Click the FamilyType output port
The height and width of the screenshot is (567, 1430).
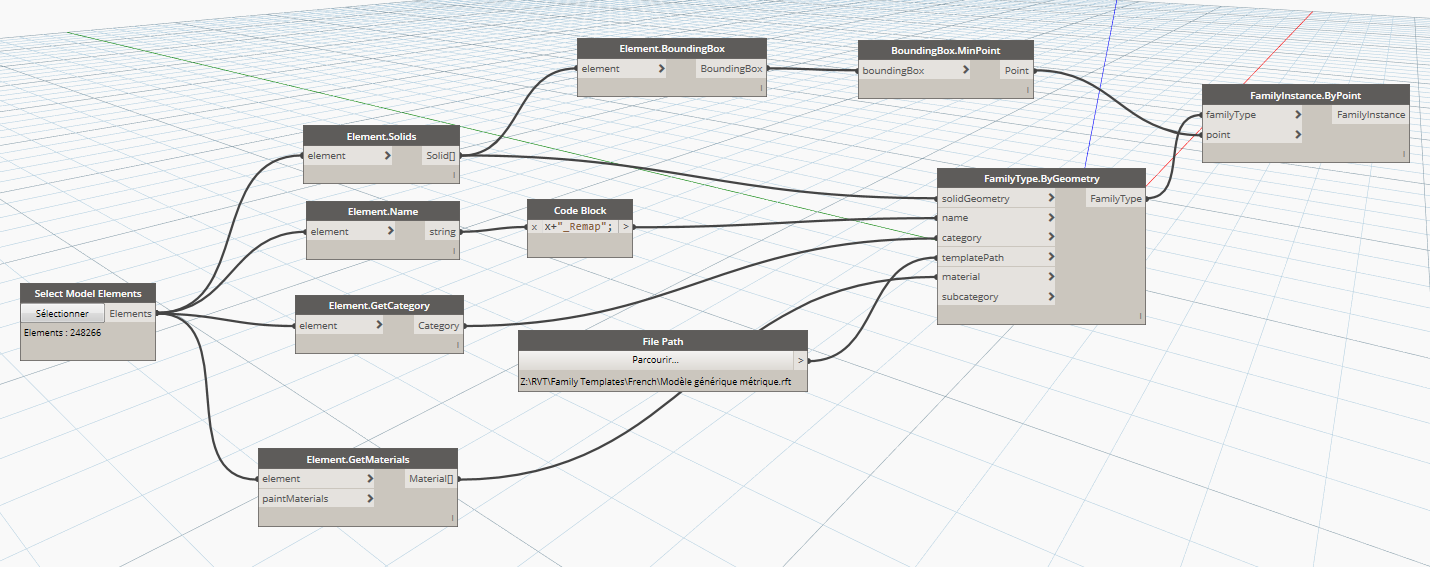click(x=1115, y=199)
